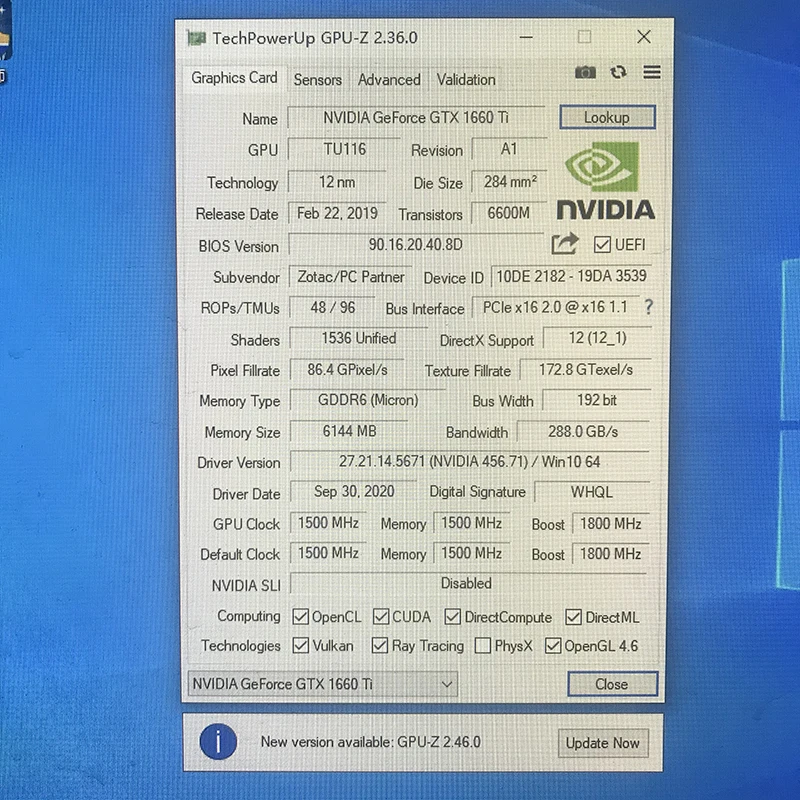Minimize the GPU-Z window
Screen dimensions: 800x800
(526, 37)
